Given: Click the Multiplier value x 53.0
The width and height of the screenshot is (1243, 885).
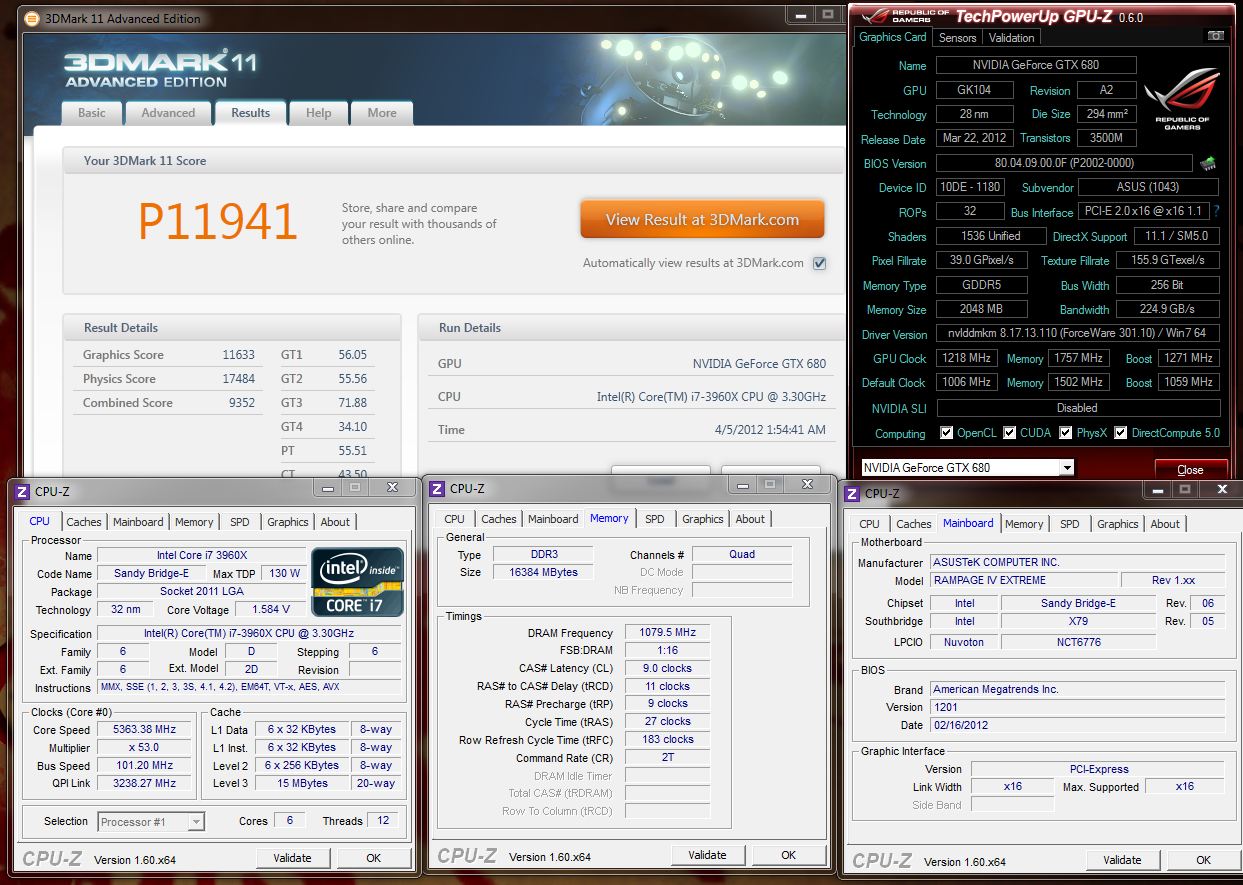Looking at the screenshot, I should pos(145,748).
